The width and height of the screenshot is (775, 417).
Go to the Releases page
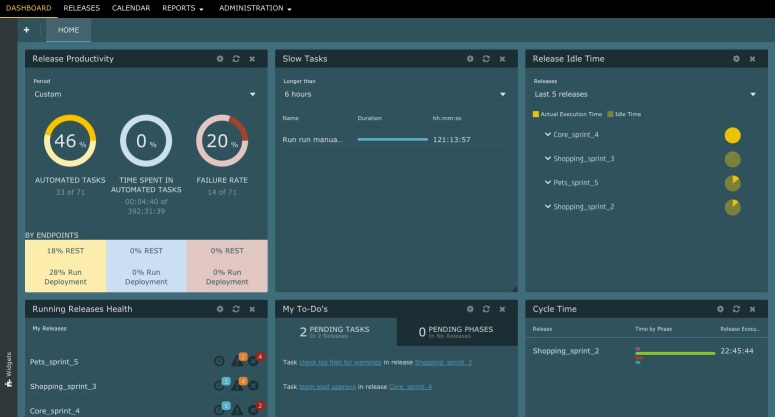pyautogui.click(x=81, y=8)
